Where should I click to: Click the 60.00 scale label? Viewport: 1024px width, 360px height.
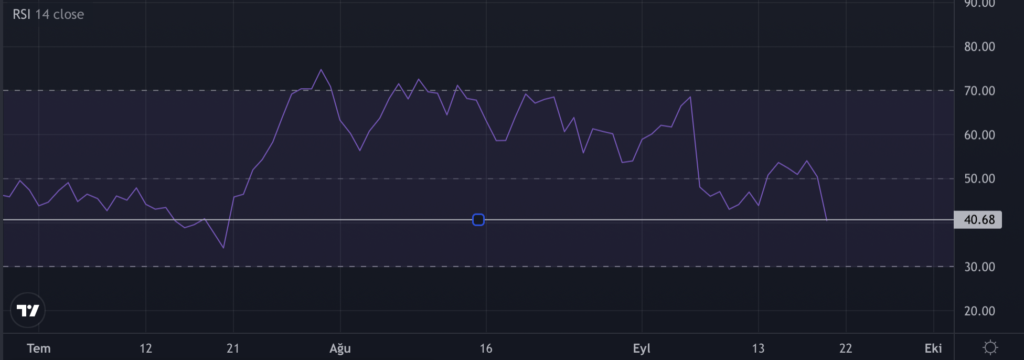979,135
